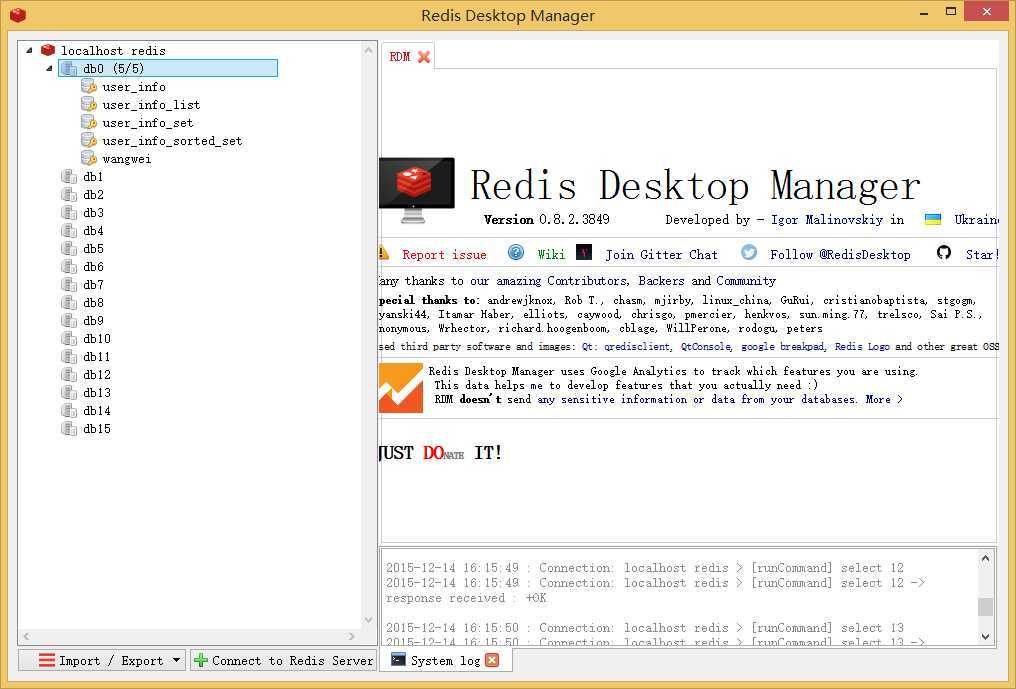Click the Report issue warning icon

pyautogui.click(x=384, y=253)
